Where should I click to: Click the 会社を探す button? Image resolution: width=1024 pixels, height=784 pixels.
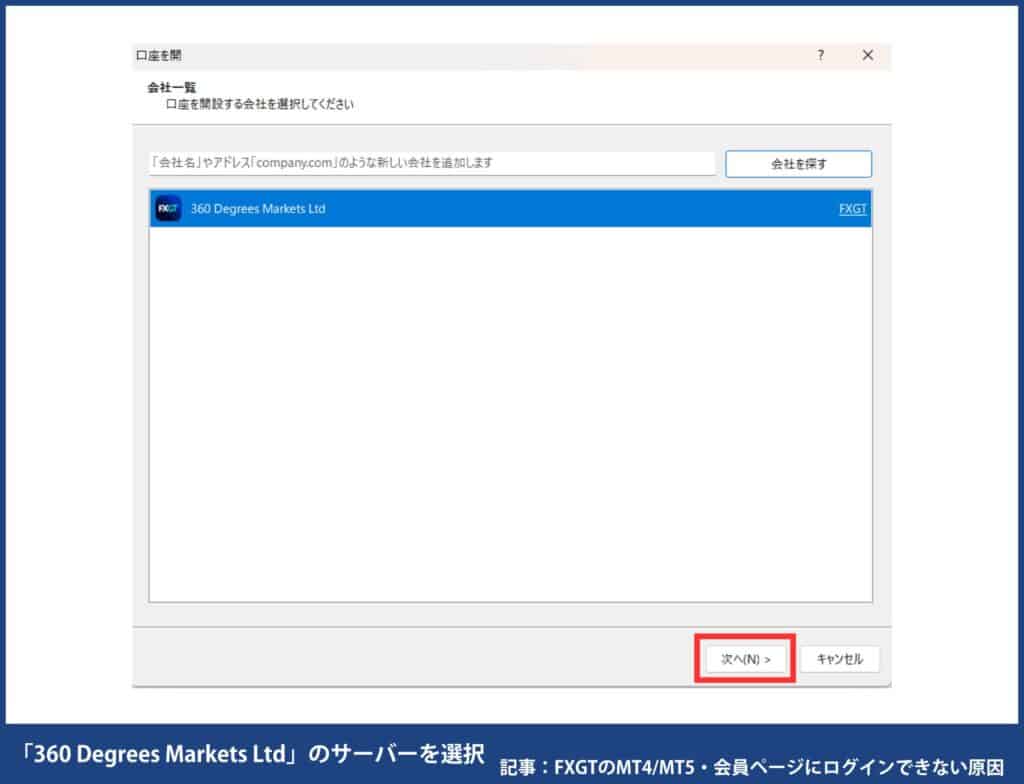click(x=798, y=164)
